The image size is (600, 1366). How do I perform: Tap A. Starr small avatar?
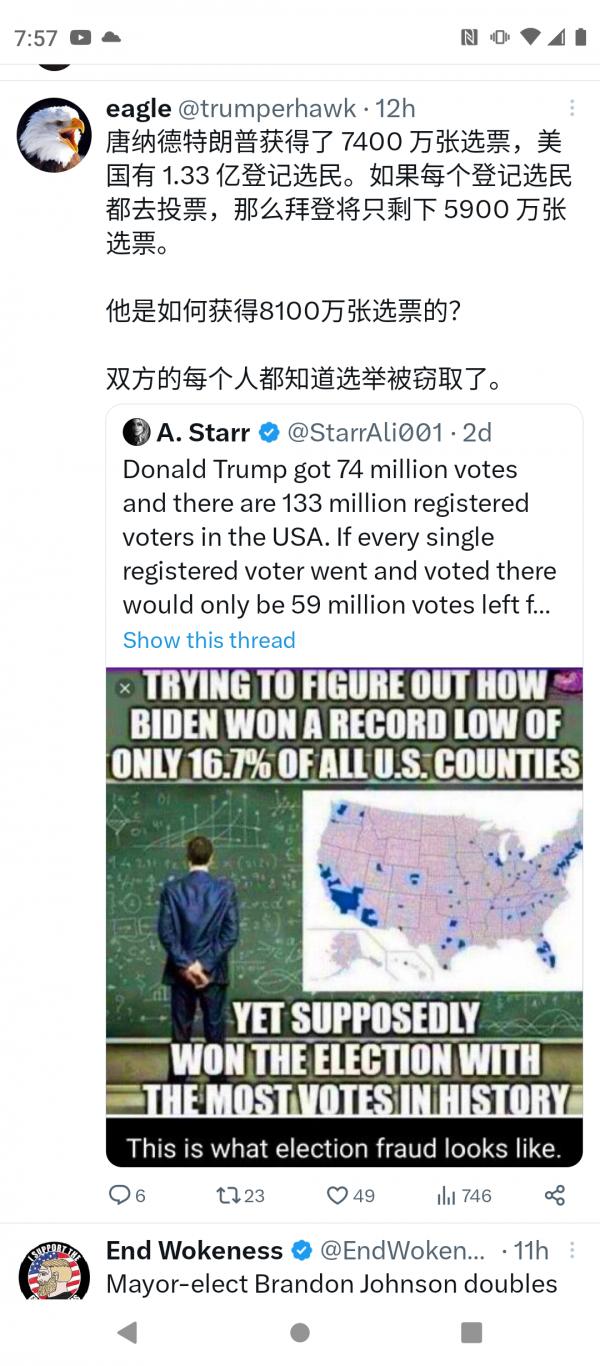tap(136, 432)
